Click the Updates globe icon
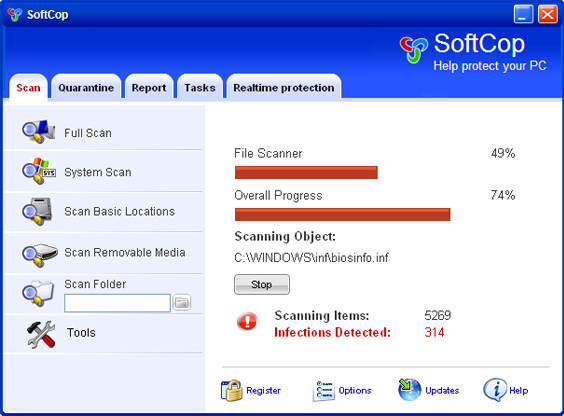Viewport: 564px width, 416px height. 409,389
